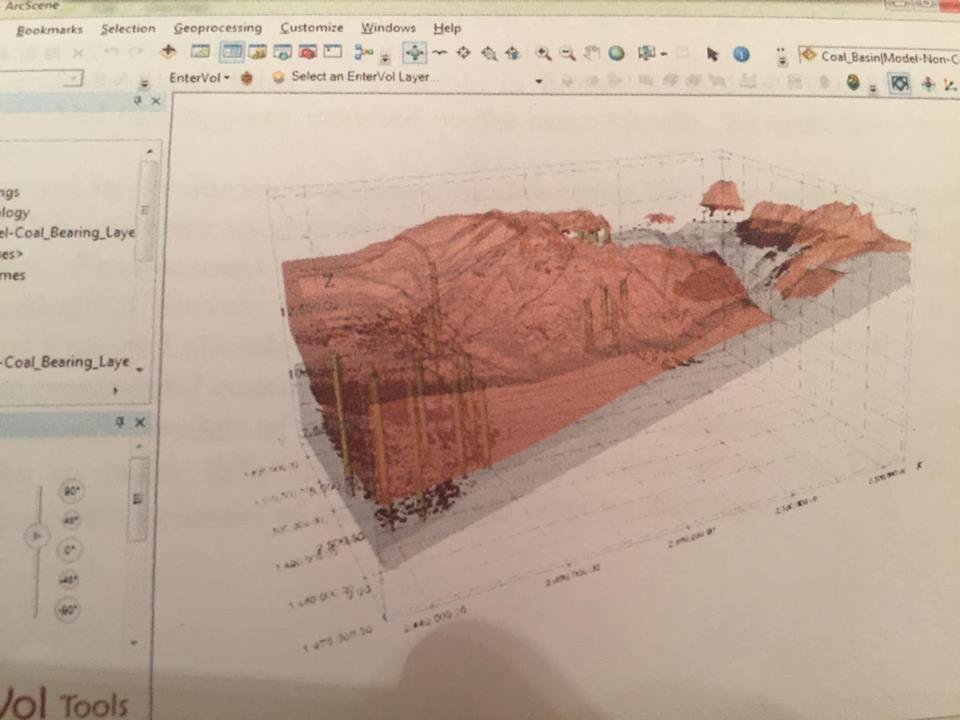Select the Pan hand tool
The image size is (960, 720).
[592, 53]
